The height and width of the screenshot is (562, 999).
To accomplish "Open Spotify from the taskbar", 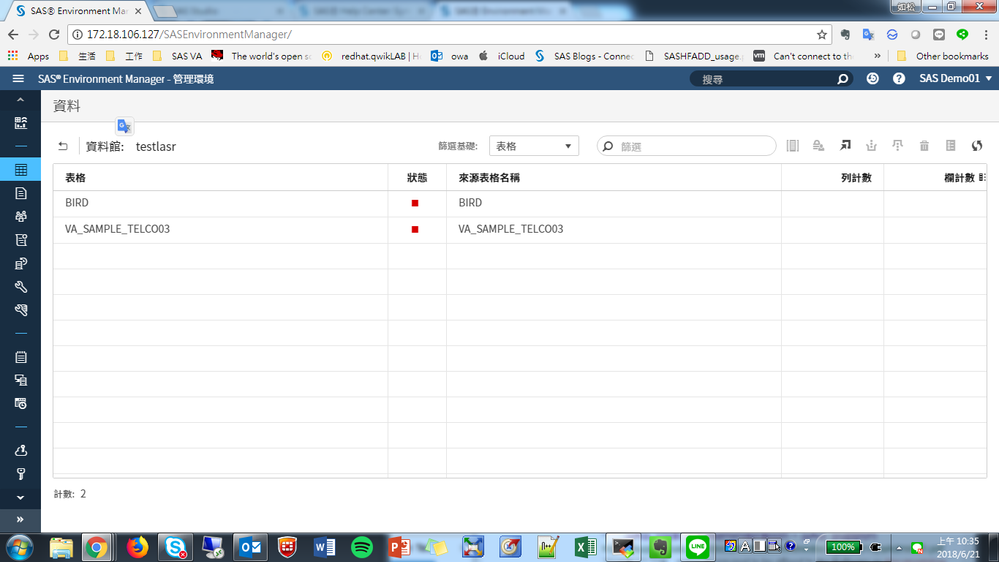I will coord(362,547).
